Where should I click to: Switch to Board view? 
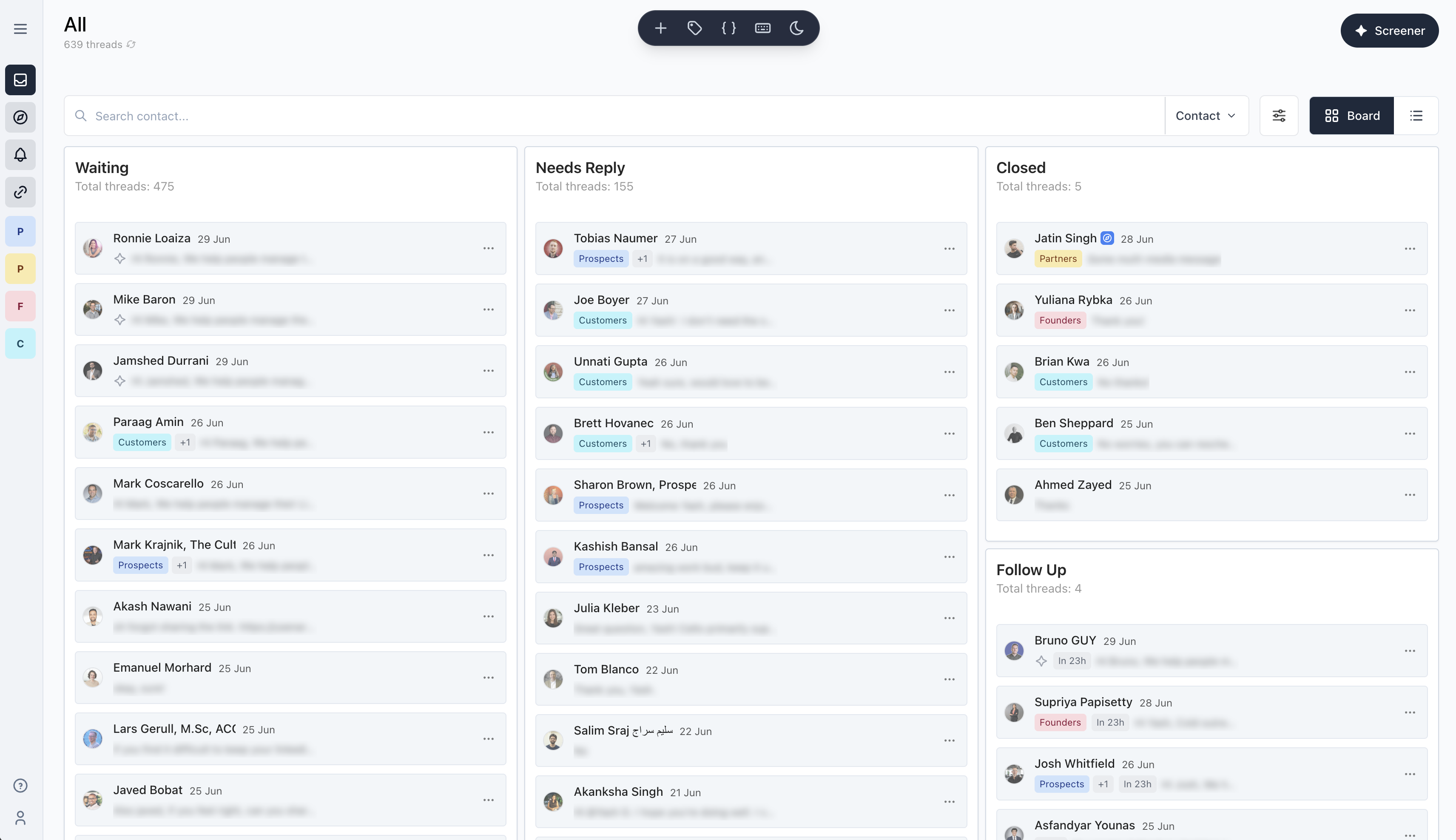pos(1351,116)
